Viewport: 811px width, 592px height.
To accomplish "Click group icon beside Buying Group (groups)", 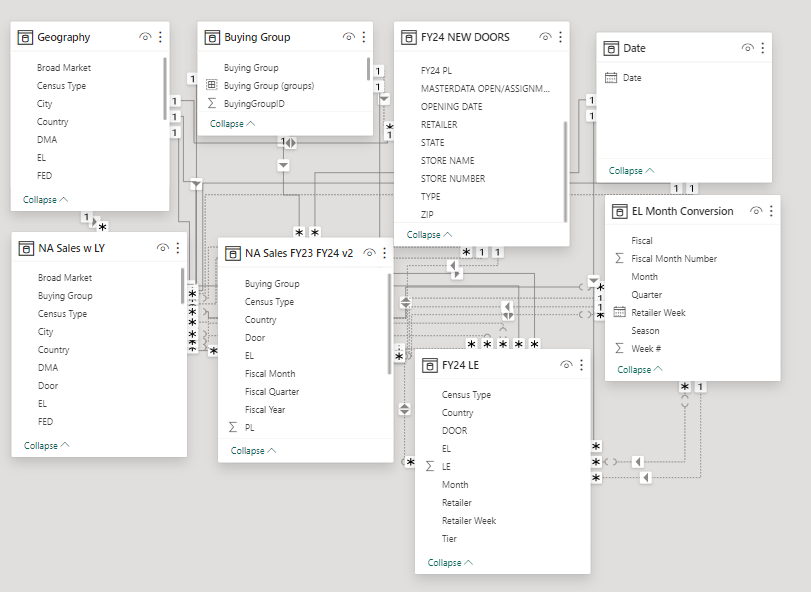I will pos(212,85).
